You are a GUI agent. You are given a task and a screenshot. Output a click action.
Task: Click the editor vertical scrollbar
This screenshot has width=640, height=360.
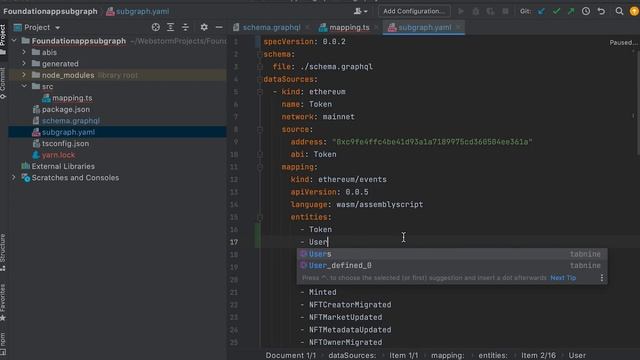(637, 102)
